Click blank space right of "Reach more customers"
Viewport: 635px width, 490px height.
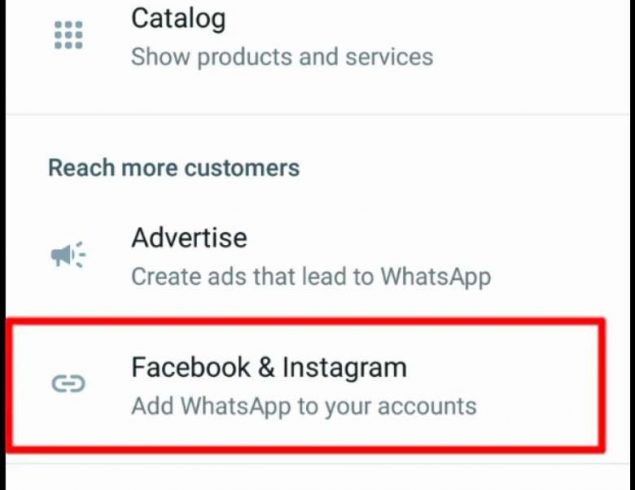point(460,166)
